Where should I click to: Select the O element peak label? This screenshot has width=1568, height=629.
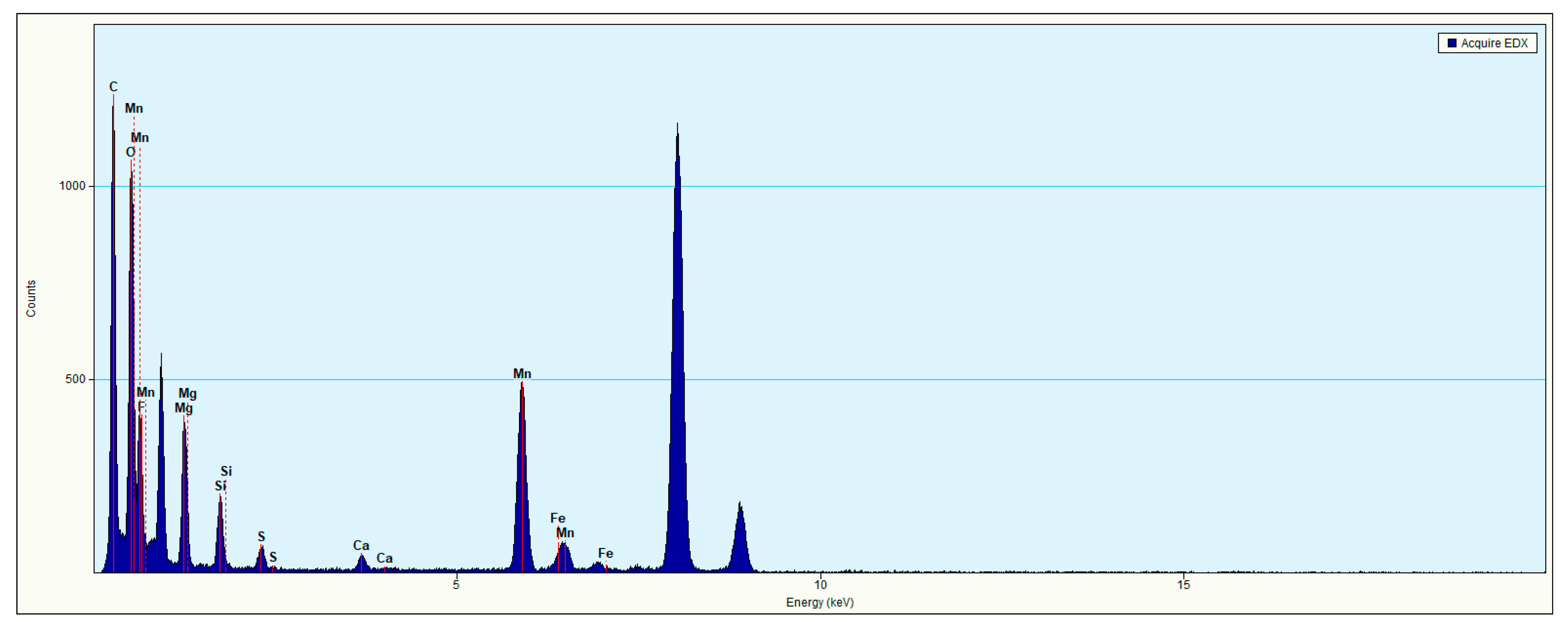coord(130,152)
